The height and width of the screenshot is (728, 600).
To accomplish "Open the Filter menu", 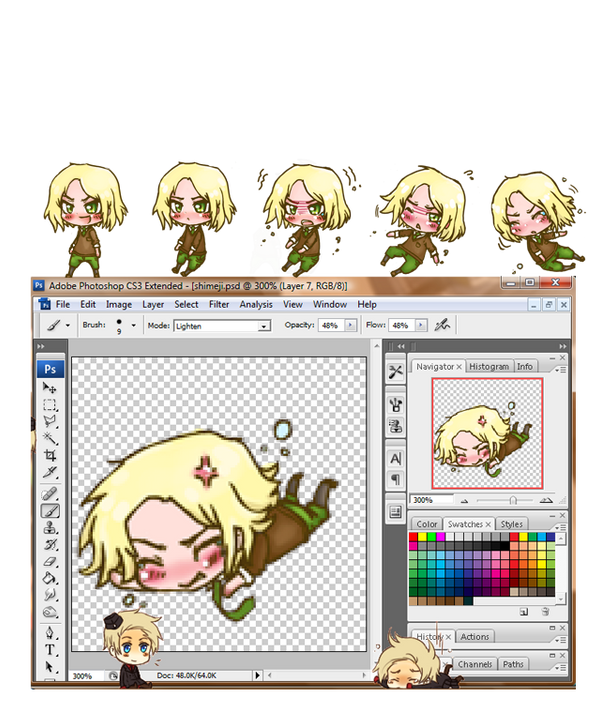I will click(x=219, y=305).
